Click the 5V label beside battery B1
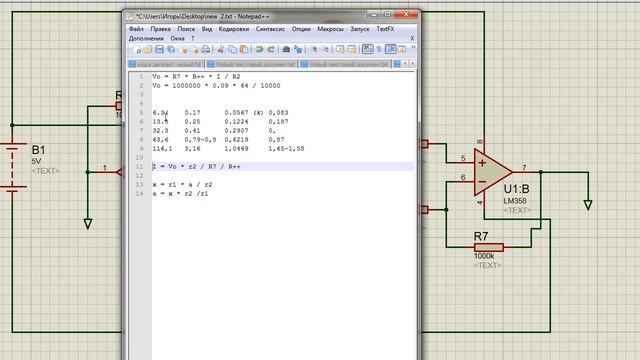This screenshot has height=360, width=640. coord(36,162)
